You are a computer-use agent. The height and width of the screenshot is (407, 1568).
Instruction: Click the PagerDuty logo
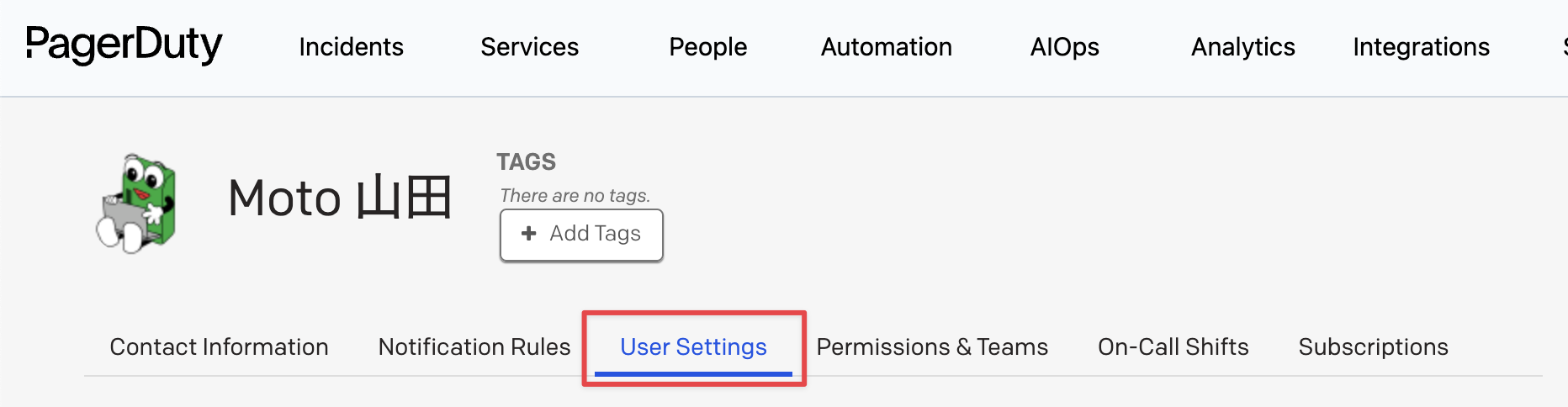click(124, 45)
